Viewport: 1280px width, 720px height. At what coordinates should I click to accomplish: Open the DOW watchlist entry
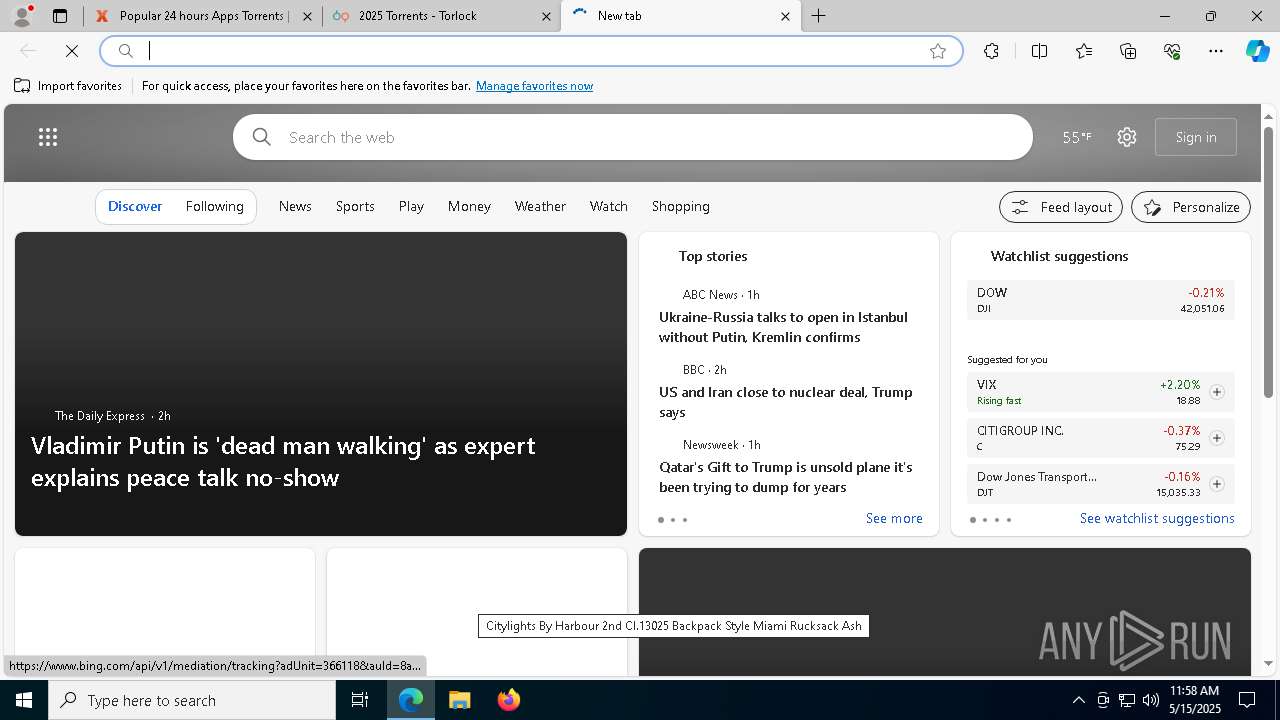(x=1100, y=300)
